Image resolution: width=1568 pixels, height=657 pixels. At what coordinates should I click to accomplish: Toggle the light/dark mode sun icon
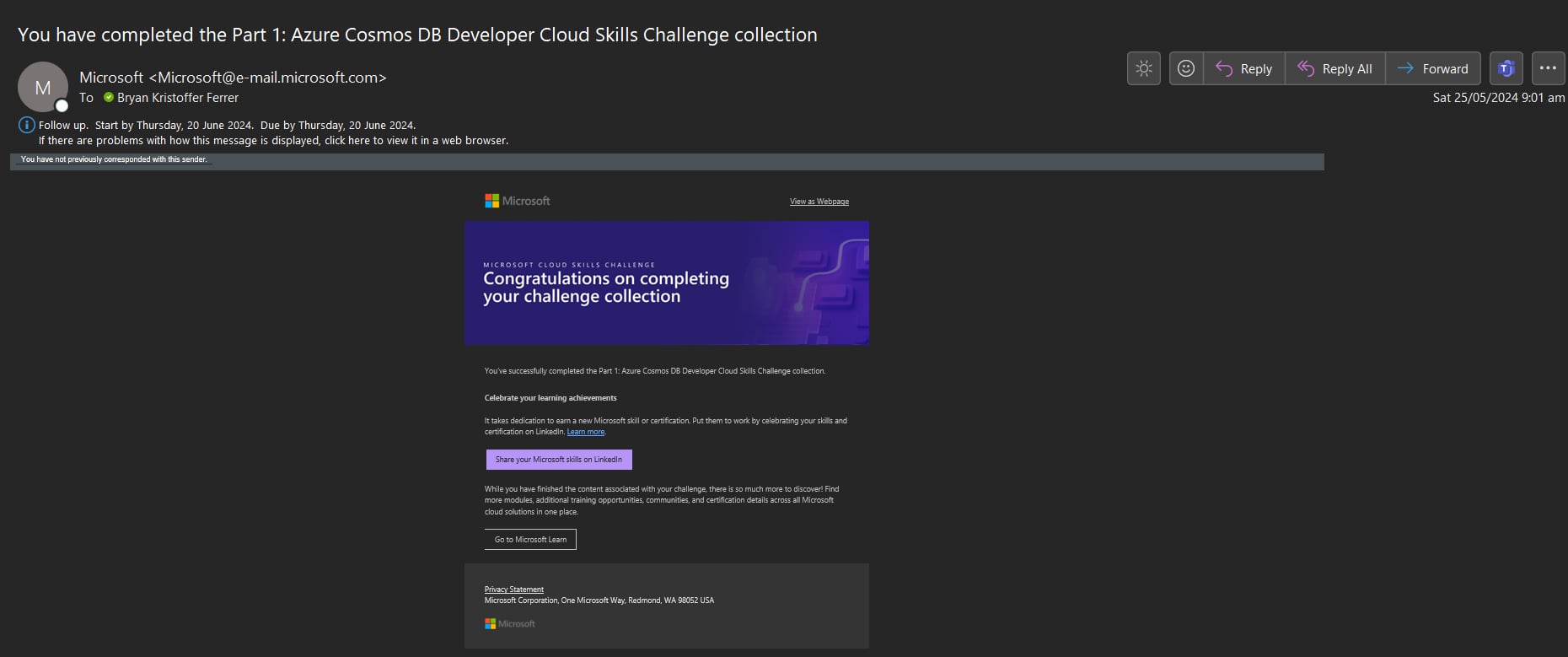click(x=1143, y=68)
